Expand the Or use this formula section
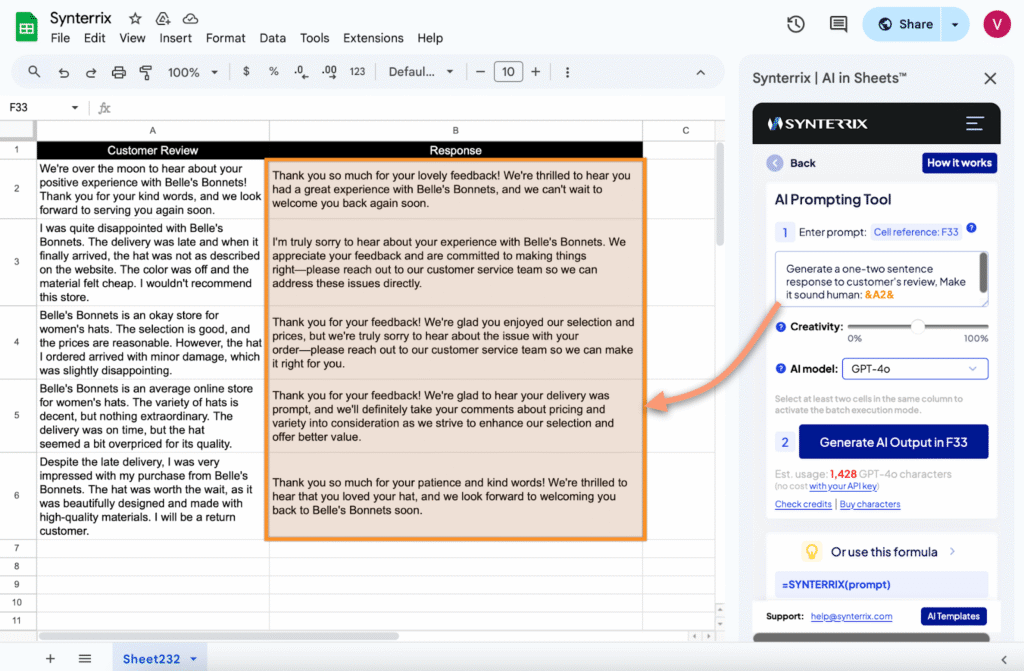Screen dimensions: 1024x671 [x=882, y=552]
